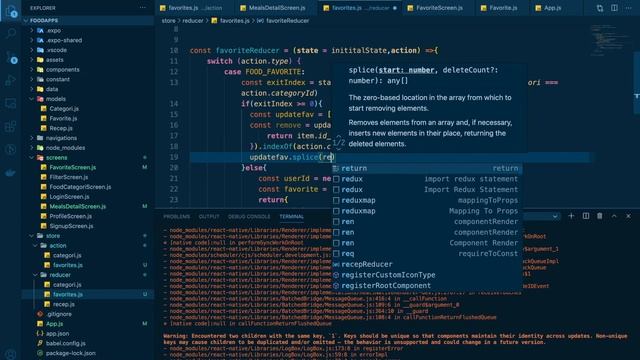This screenshot has width=640, height=360.
Task: Maximize the panel with the up chevron
Action: click(x=614, y=216)
